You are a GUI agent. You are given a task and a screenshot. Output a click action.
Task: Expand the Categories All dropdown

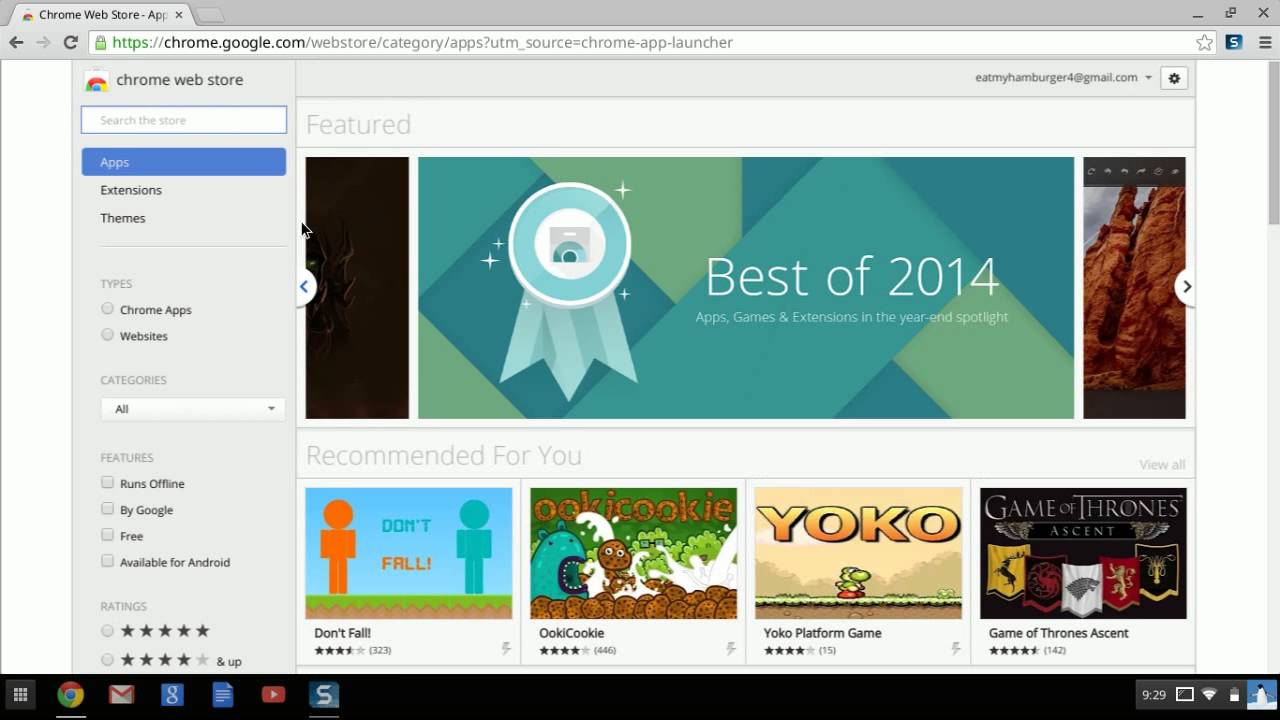(x=193, y=409)
